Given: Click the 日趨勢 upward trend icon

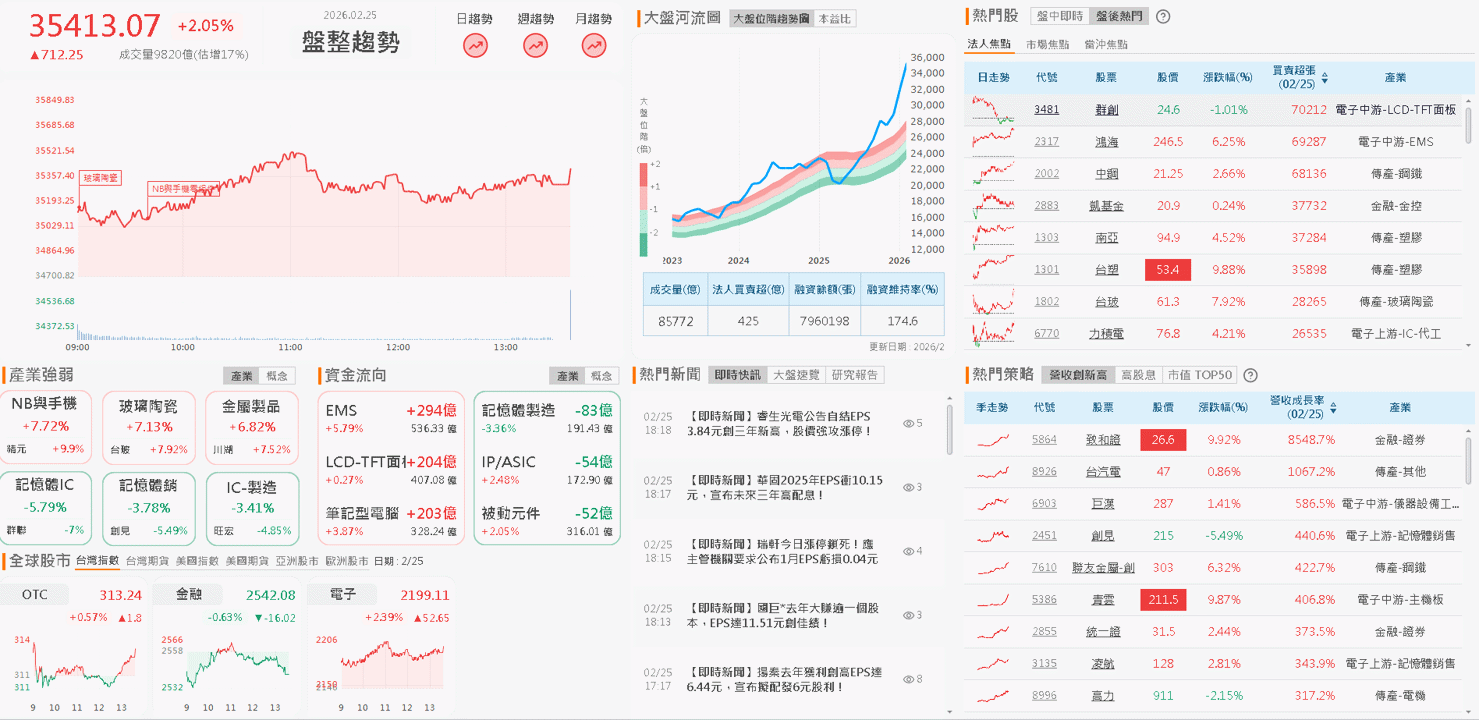Looking at the screenshot, I should click(x=475, y=45).
